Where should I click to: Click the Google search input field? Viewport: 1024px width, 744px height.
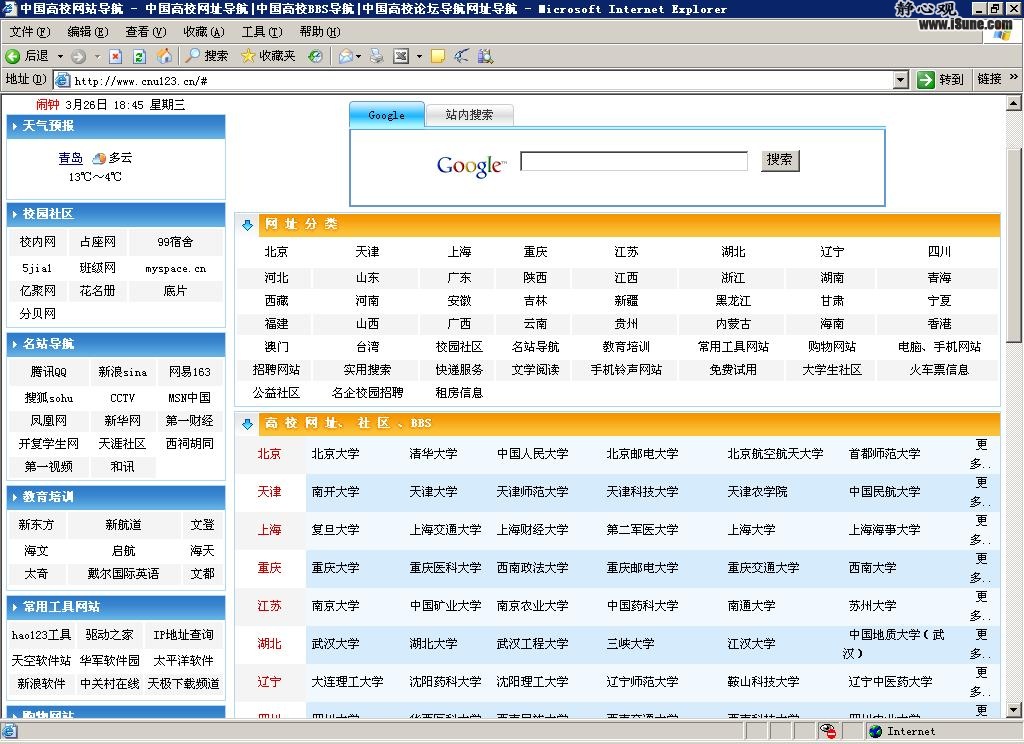pyautogui.click(x=633, y=161)
